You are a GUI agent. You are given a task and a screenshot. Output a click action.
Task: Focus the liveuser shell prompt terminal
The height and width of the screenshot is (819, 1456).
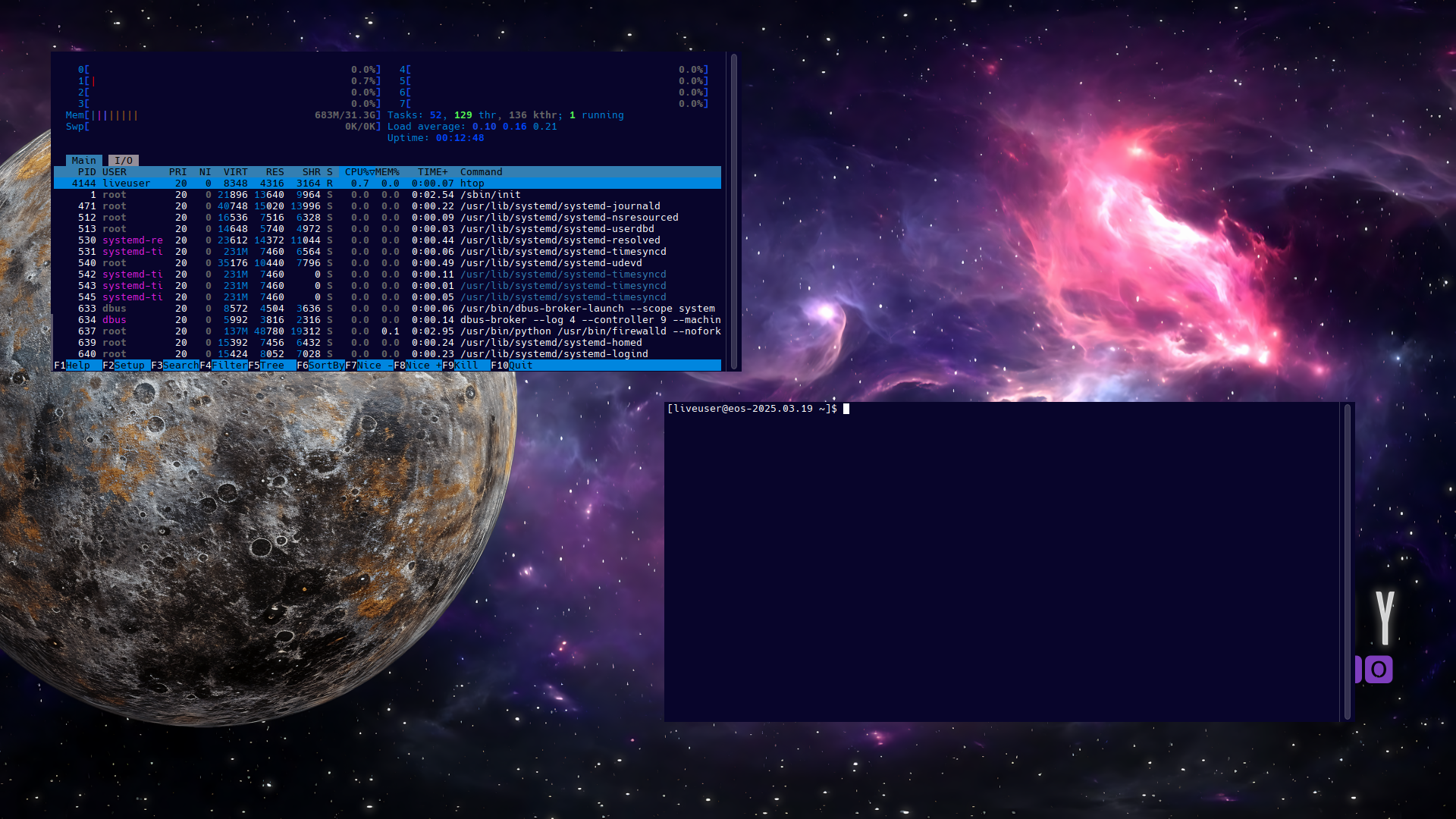point(1003,561)
